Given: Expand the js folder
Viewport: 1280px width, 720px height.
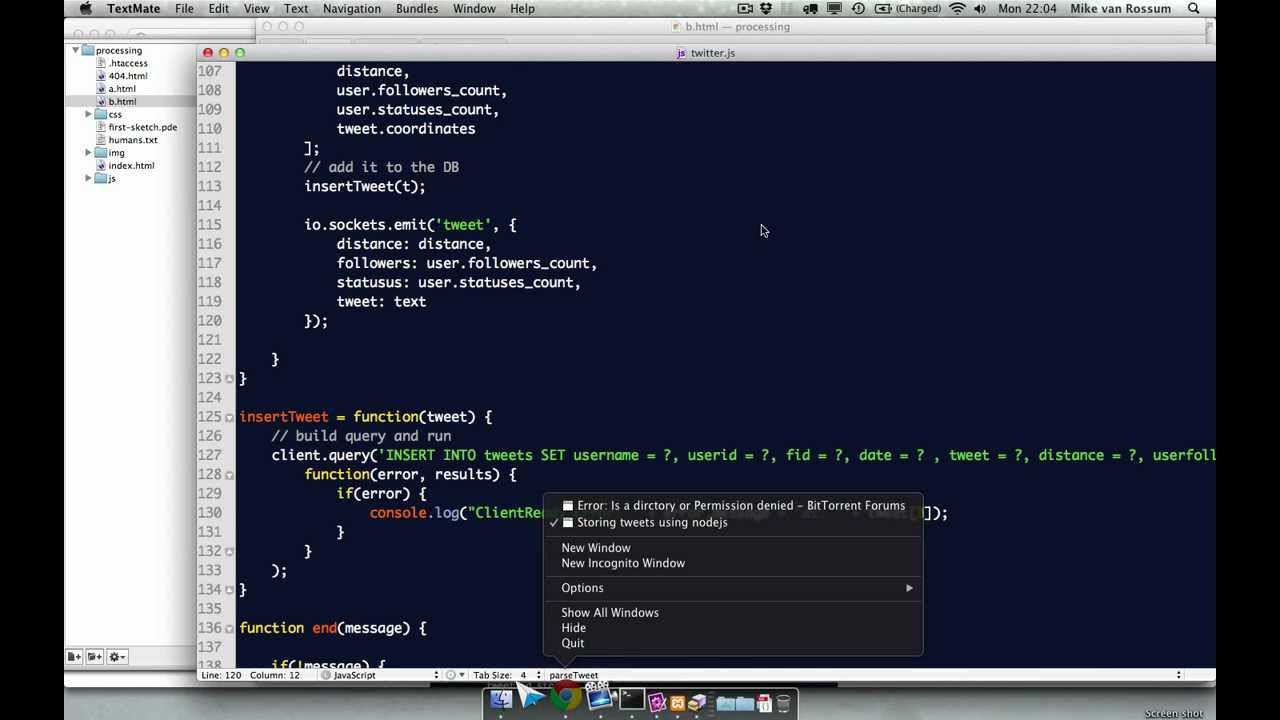Looking at the screenshot, I should (88, 178).
